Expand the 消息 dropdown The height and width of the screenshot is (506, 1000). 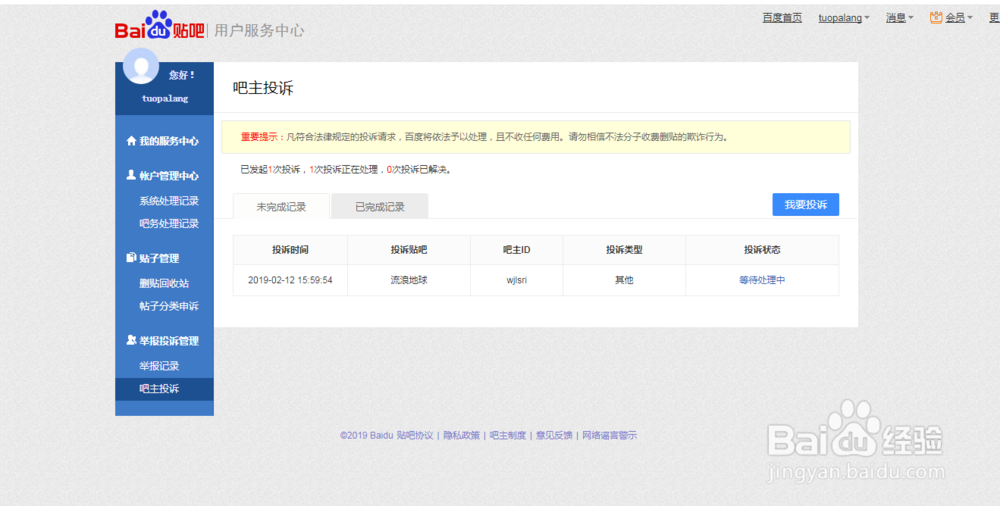tap(899, 18)
